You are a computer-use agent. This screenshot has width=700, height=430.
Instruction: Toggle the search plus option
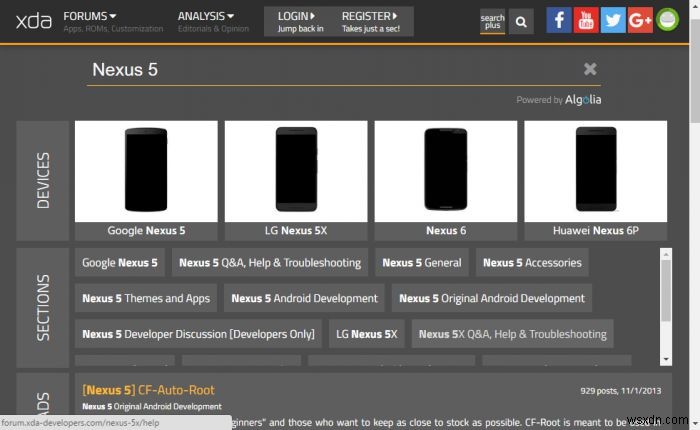click(492, 21)
